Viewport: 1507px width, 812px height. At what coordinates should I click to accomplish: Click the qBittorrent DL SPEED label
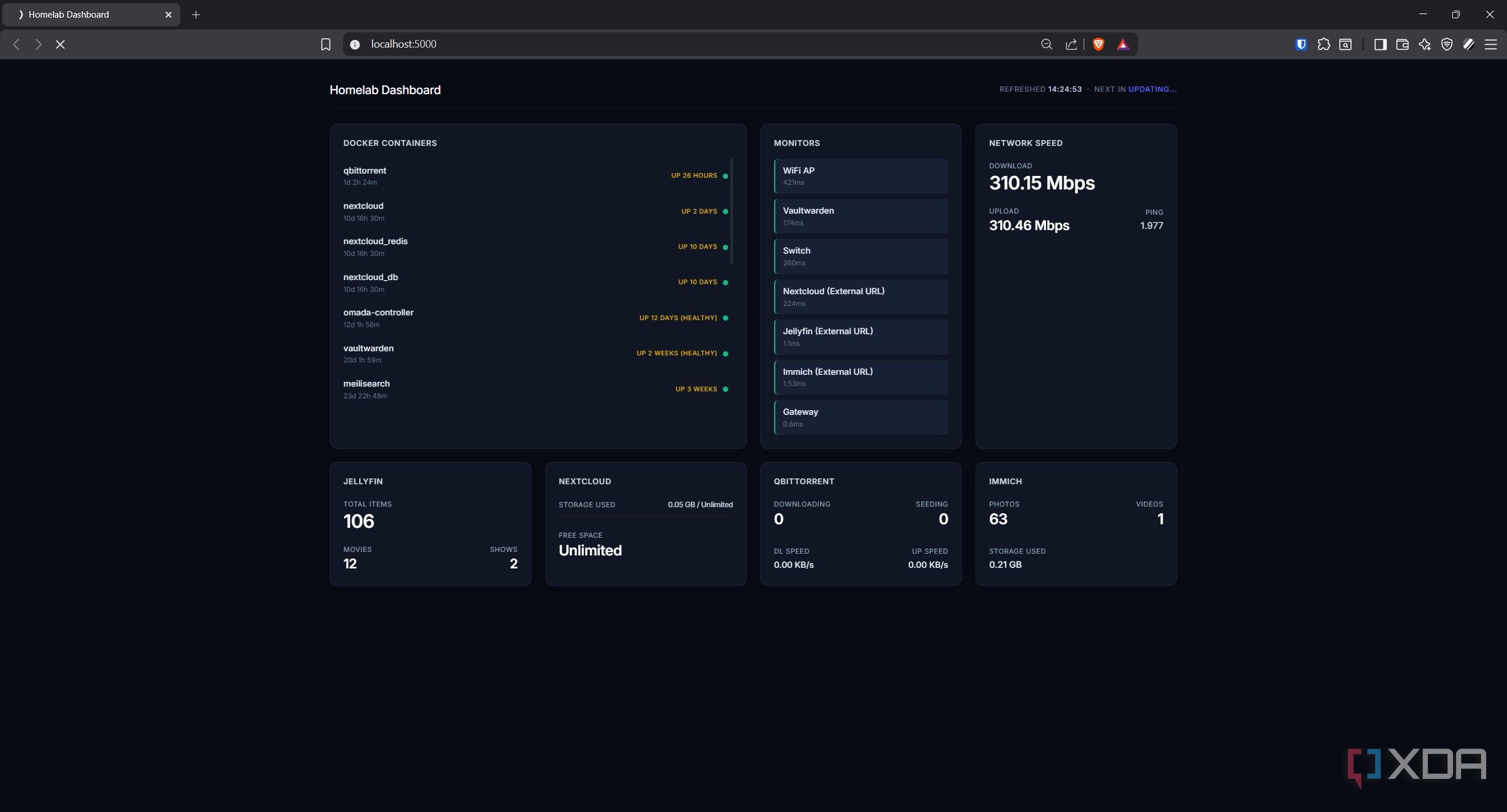[x=791, y=551]
